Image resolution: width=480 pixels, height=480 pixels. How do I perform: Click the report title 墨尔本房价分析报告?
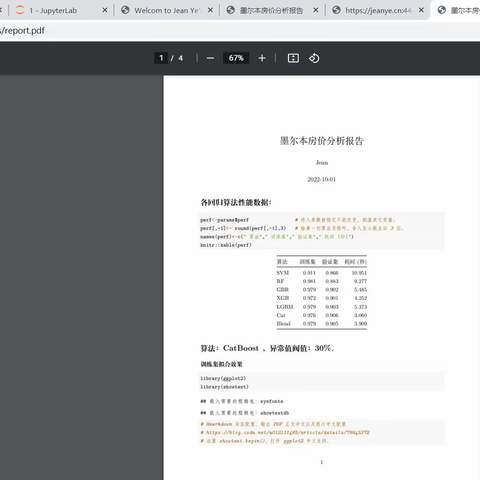322,141
